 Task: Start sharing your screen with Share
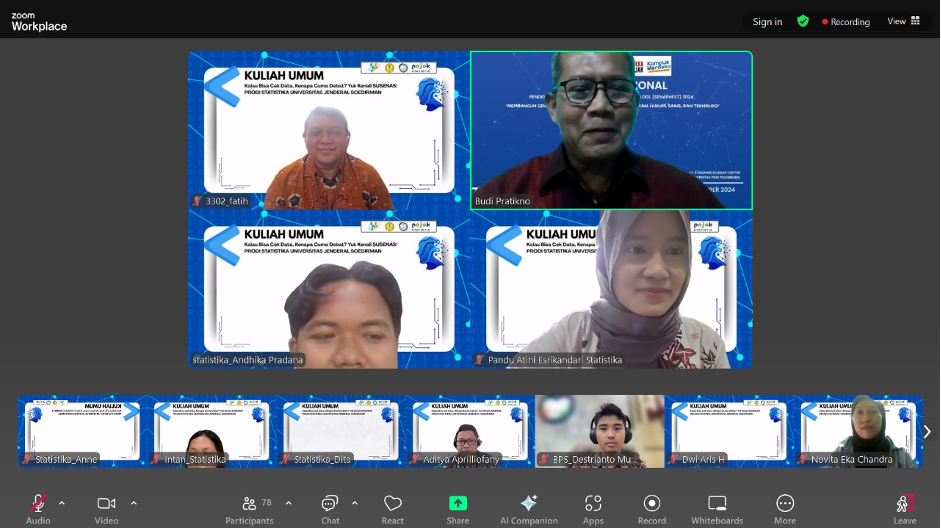pyautogui.click(x=458, y=508)
